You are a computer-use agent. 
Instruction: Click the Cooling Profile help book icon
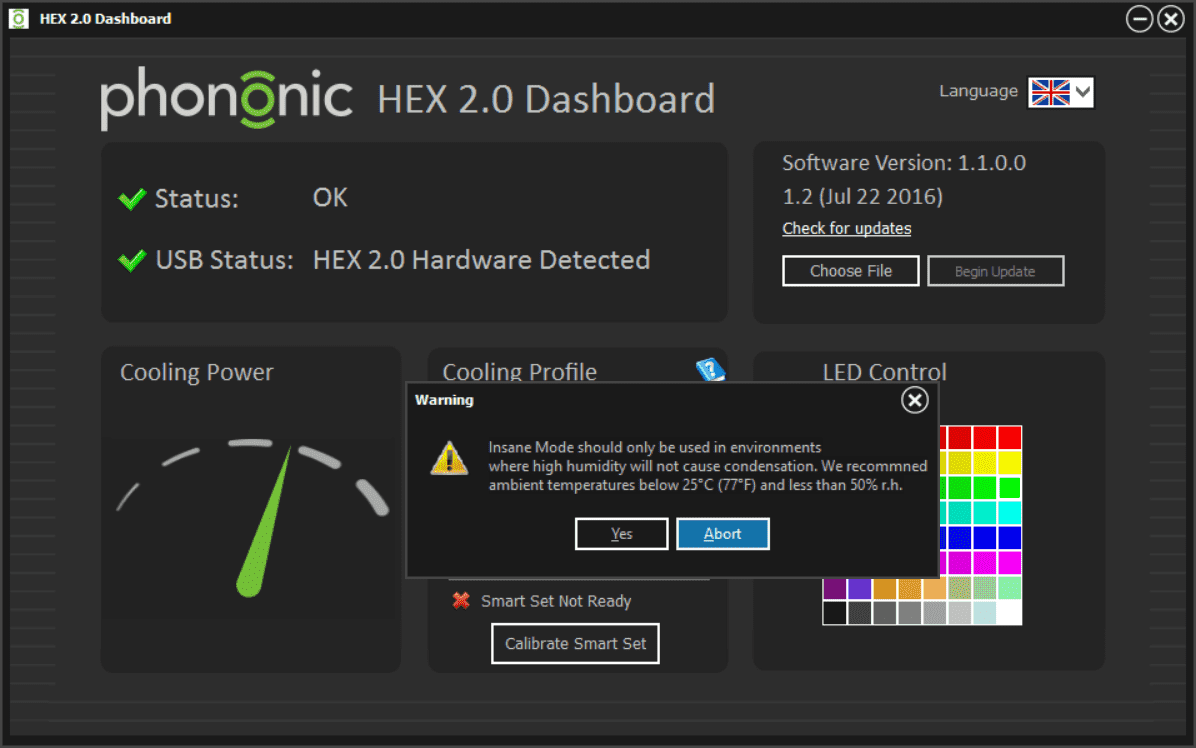[709, 371]
